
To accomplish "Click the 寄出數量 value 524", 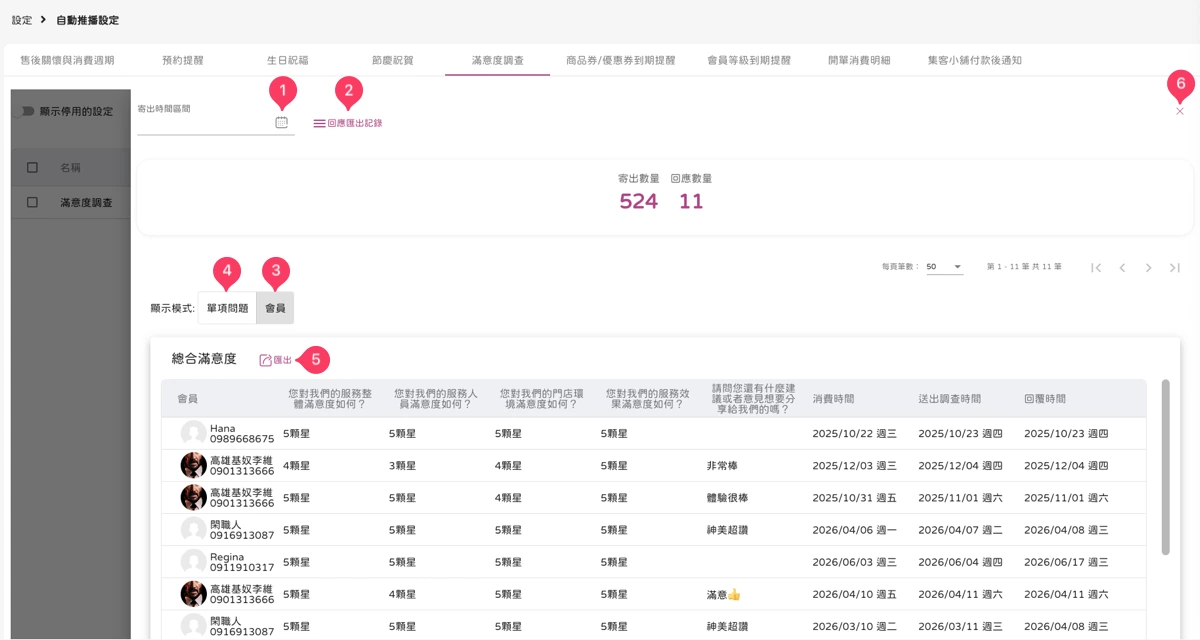I will (638, 201).
